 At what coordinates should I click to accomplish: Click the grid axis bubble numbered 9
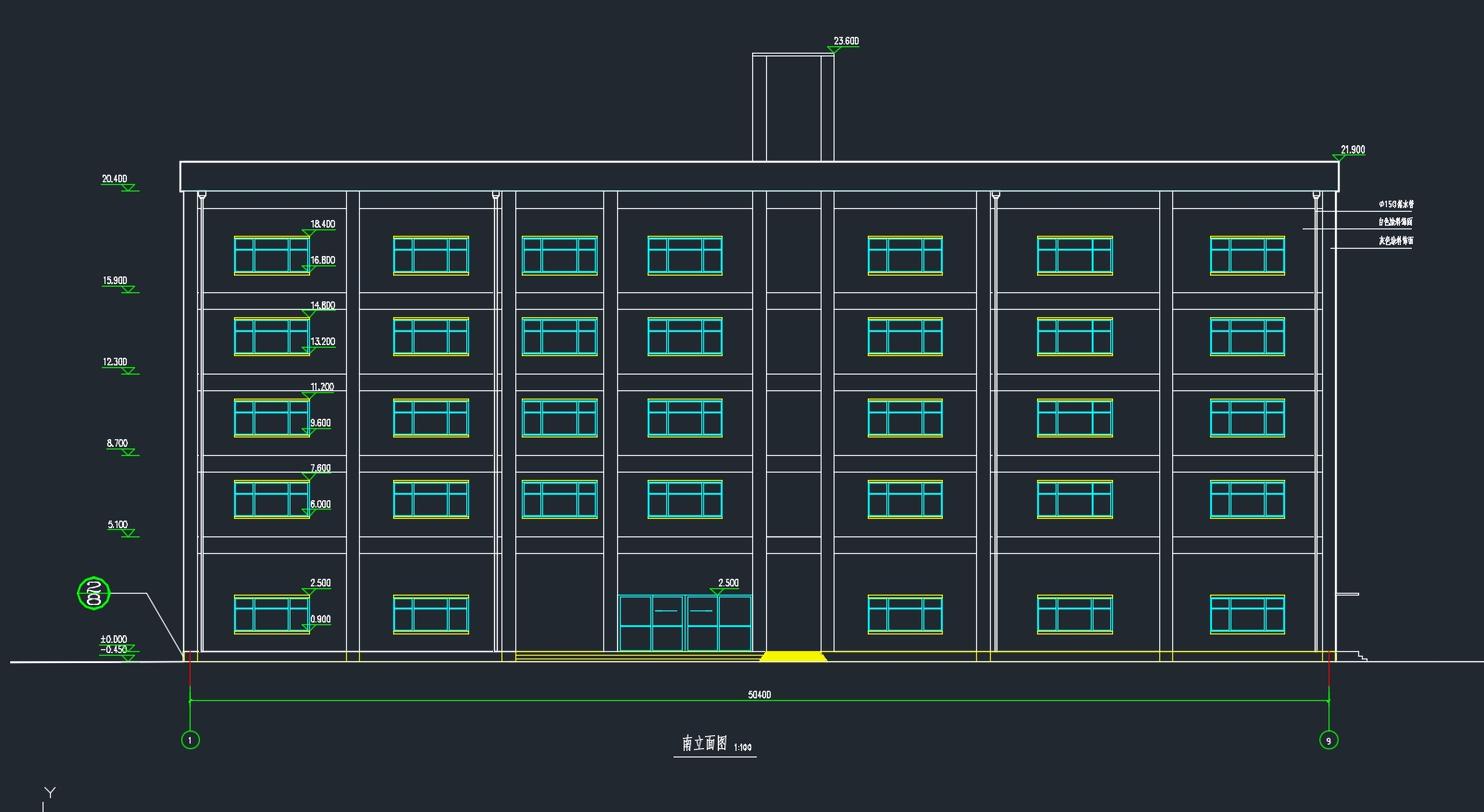tap(1329, 740)
